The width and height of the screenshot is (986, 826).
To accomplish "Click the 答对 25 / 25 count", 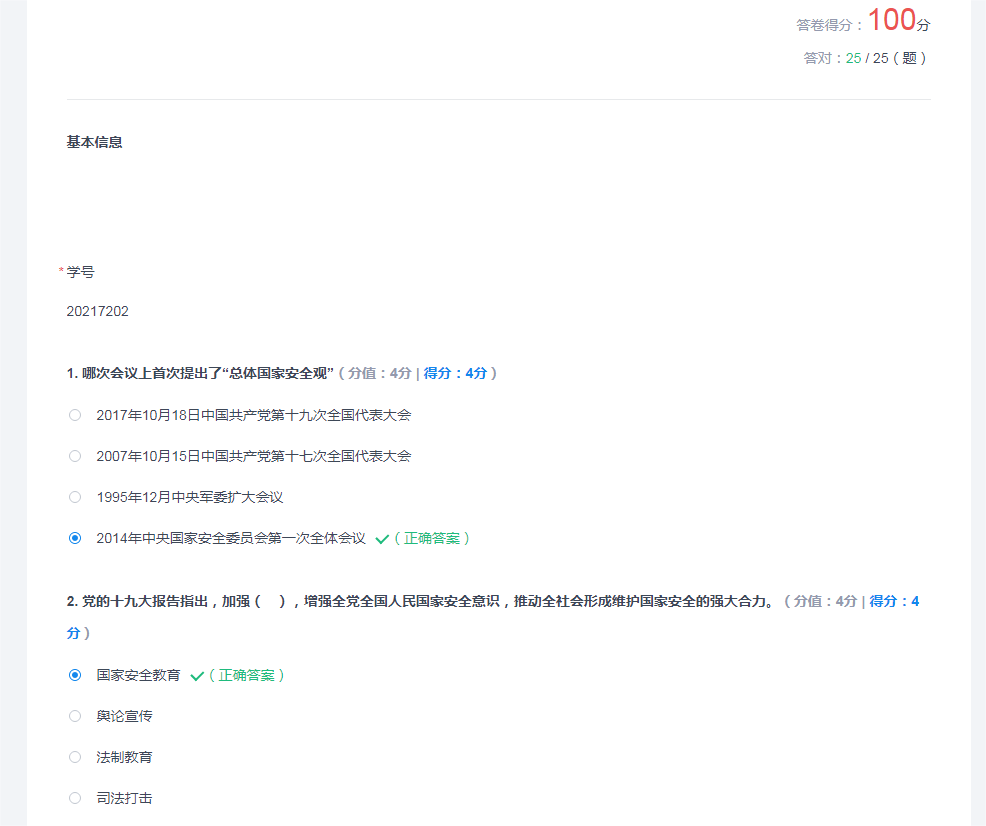I will [x=866, y=58].
